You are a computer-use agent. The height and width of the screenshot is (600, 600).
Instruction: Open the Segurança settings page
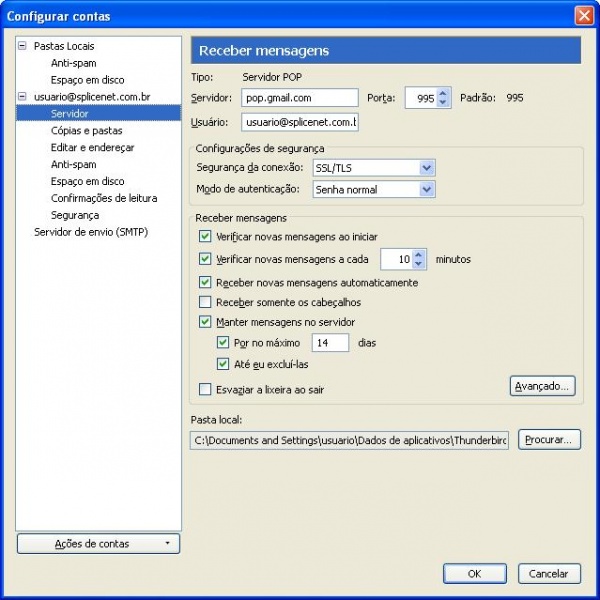tap(75, 215)
